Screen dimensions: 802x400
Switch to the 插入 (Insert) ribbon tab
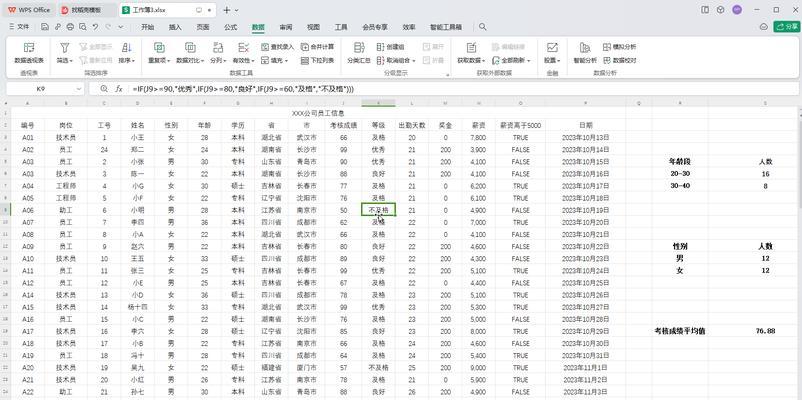coord(175,27)
